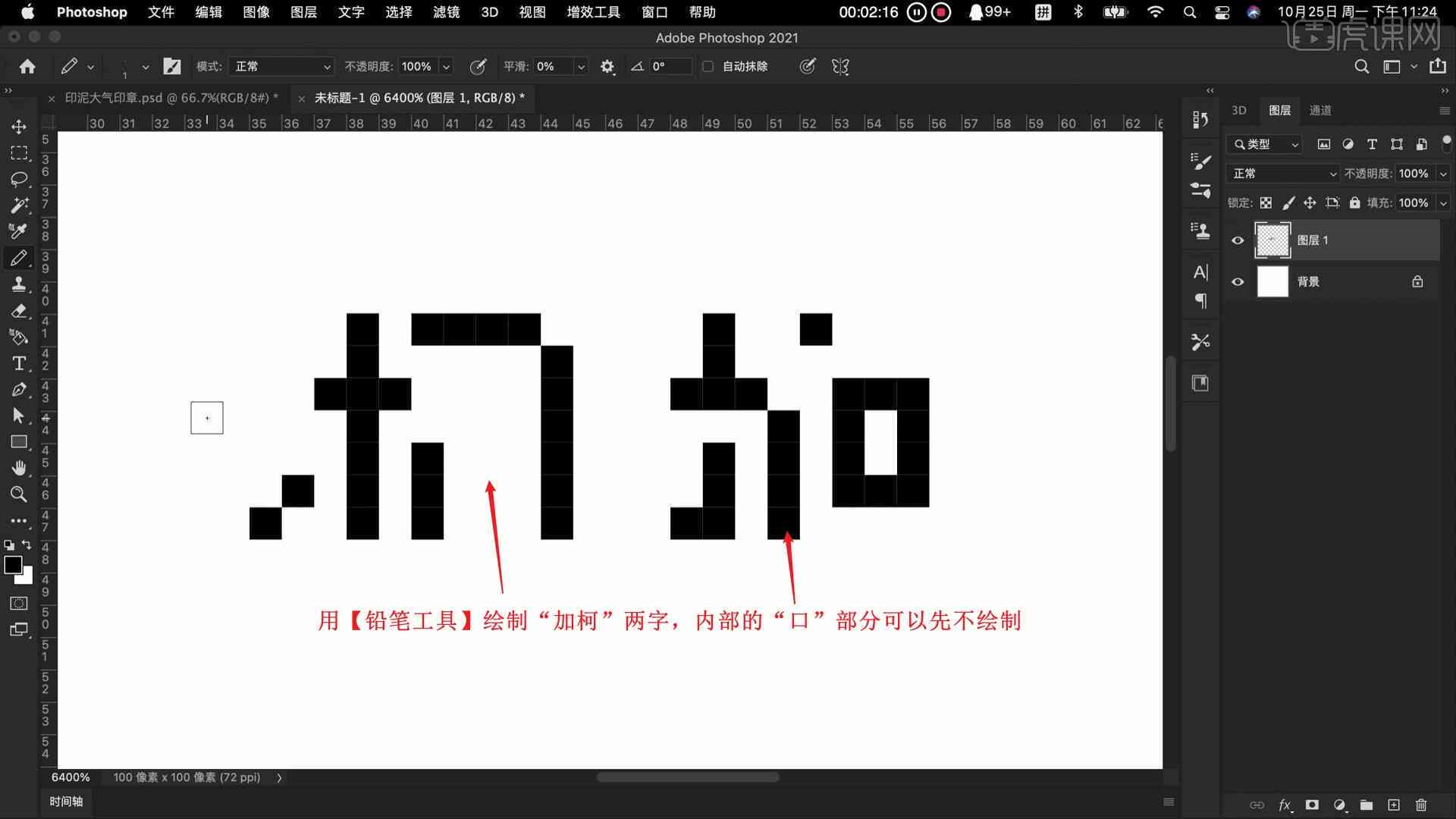
Task: Select the Eraser tool
Action: [x=19, y=311]
